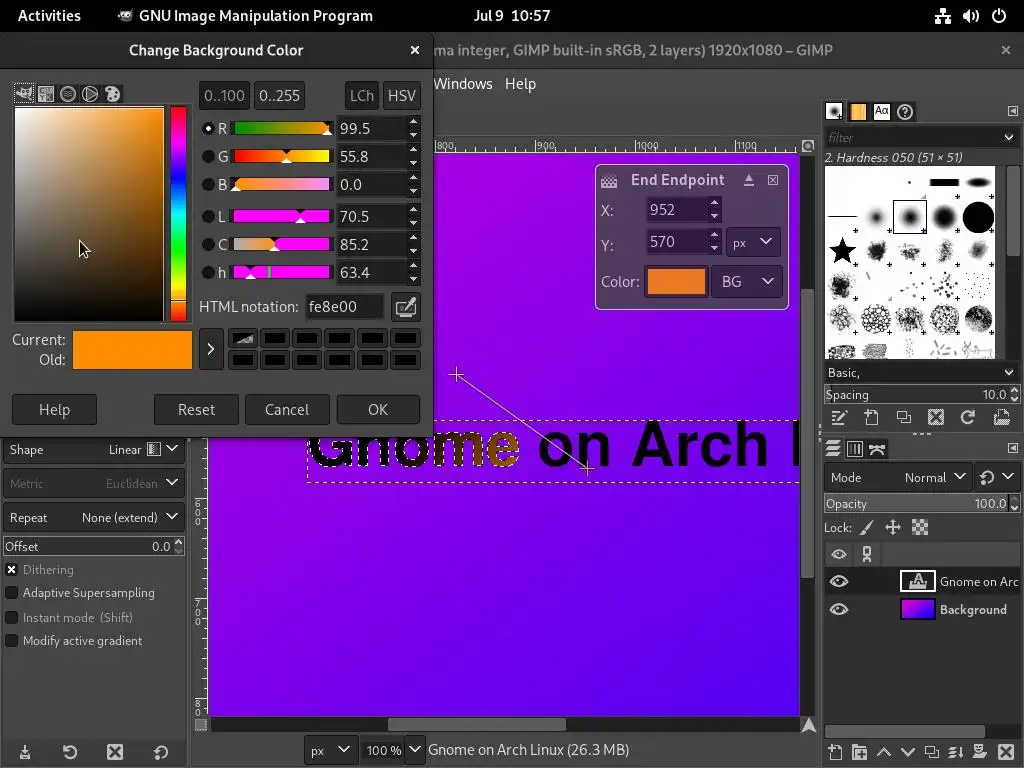Open the Repeat None (extend) dropdown
The width and height of the screenshot is (1024, 768).
tap(94, 517)
